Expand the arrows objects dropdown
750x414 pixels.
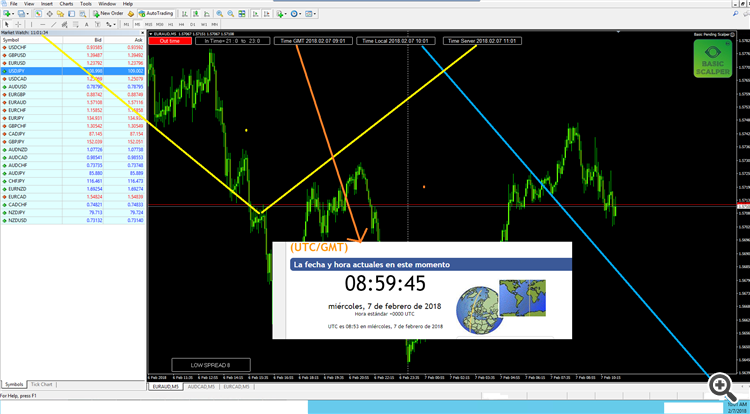click(x=114, y=24)
